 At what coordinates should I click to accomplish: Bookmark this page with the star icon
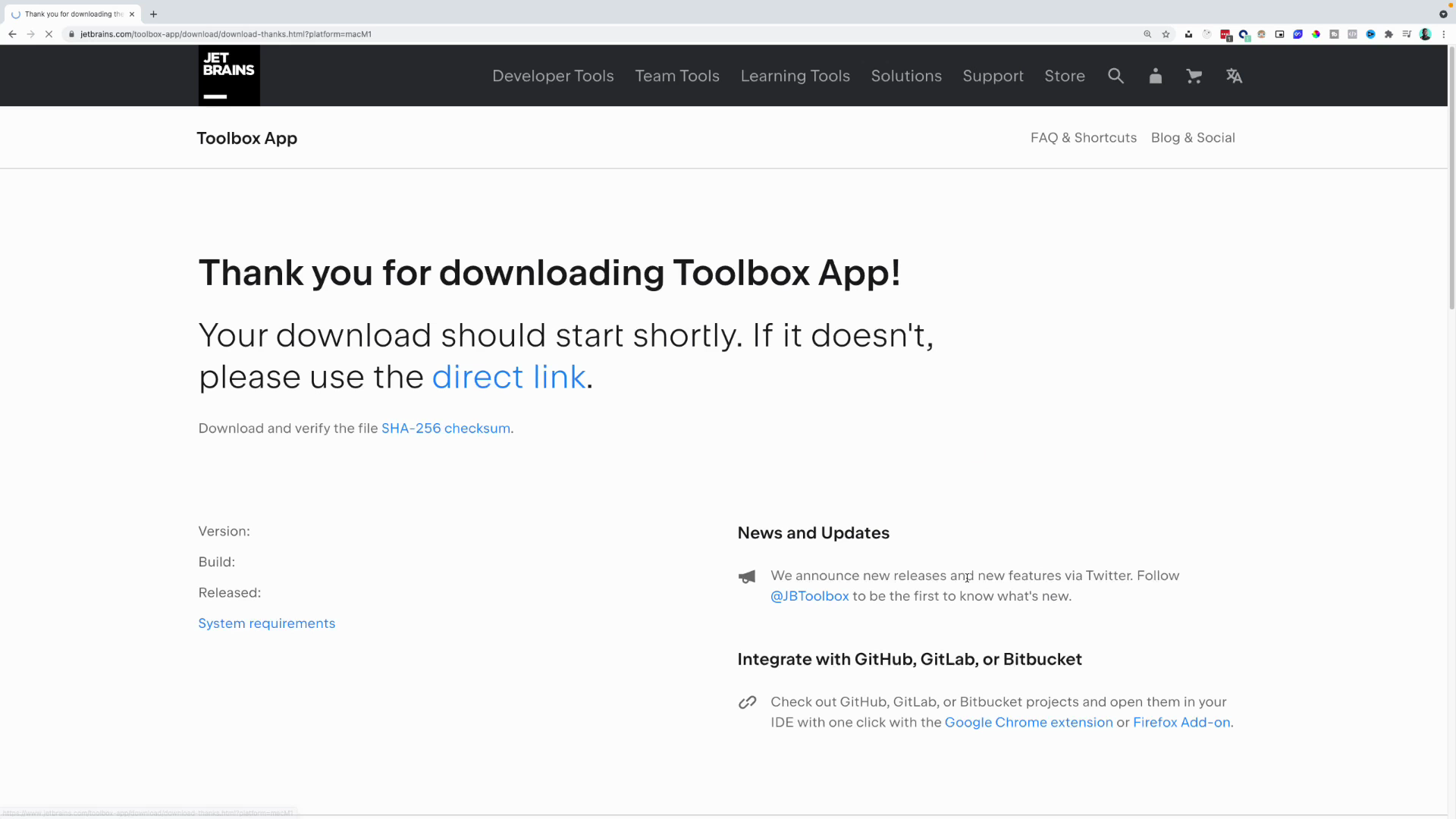(x=1166, y=34)
